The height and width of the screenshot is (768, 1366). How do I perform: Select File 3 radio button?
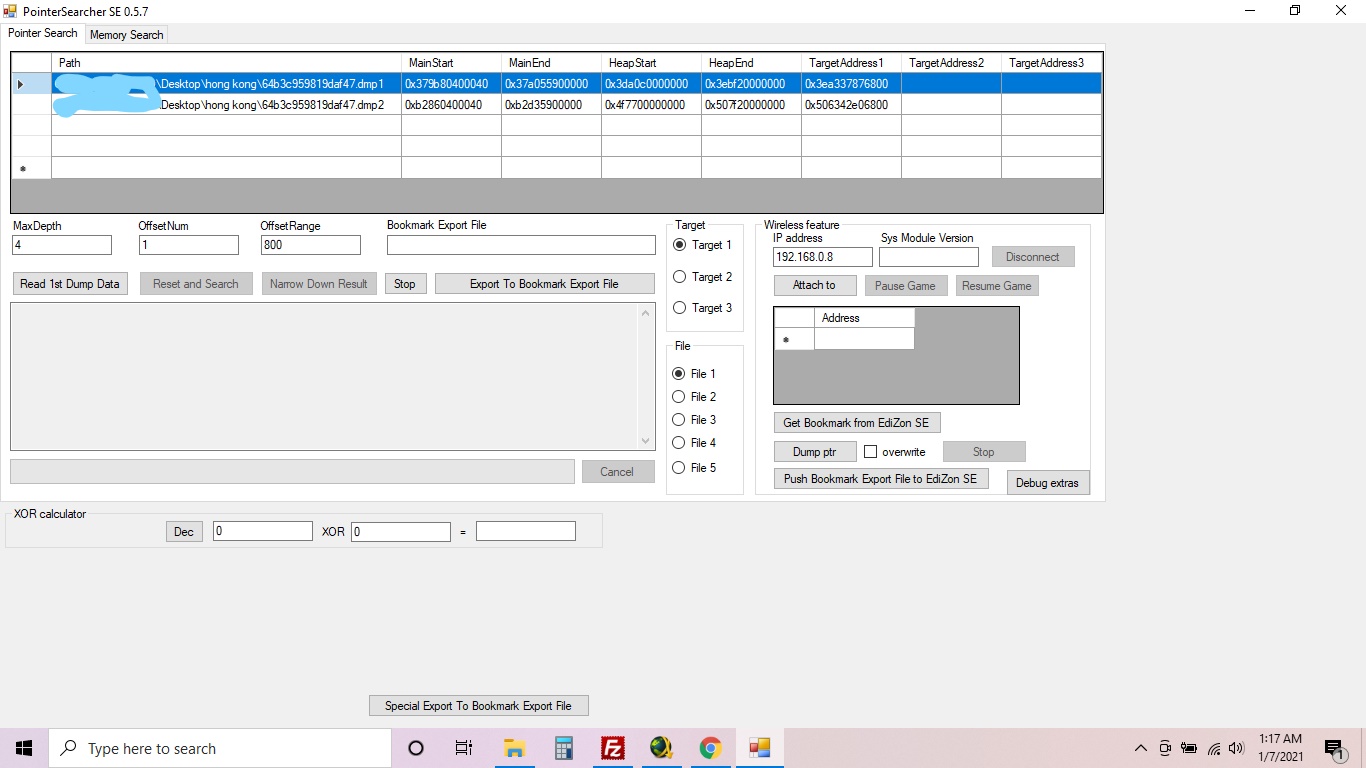(x=679, y=420)
